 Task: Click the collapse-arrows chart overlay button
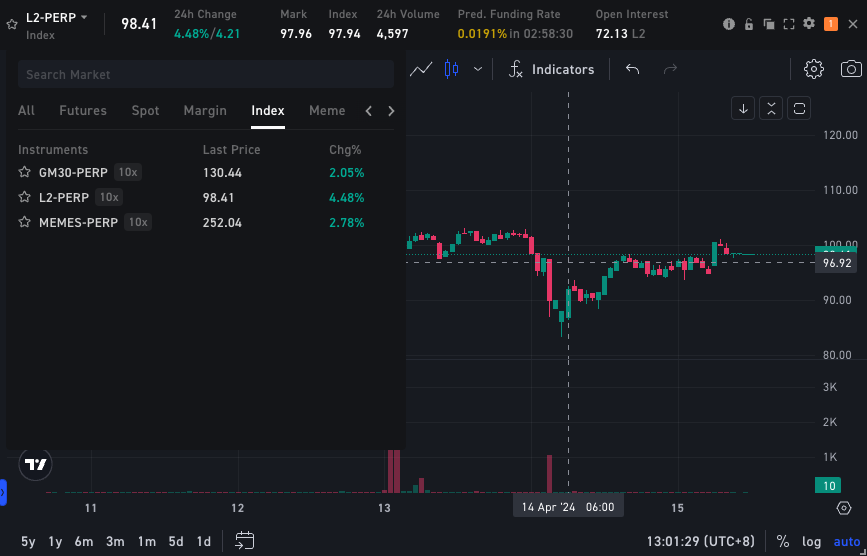pyautogui.click(x=771, y=108)
